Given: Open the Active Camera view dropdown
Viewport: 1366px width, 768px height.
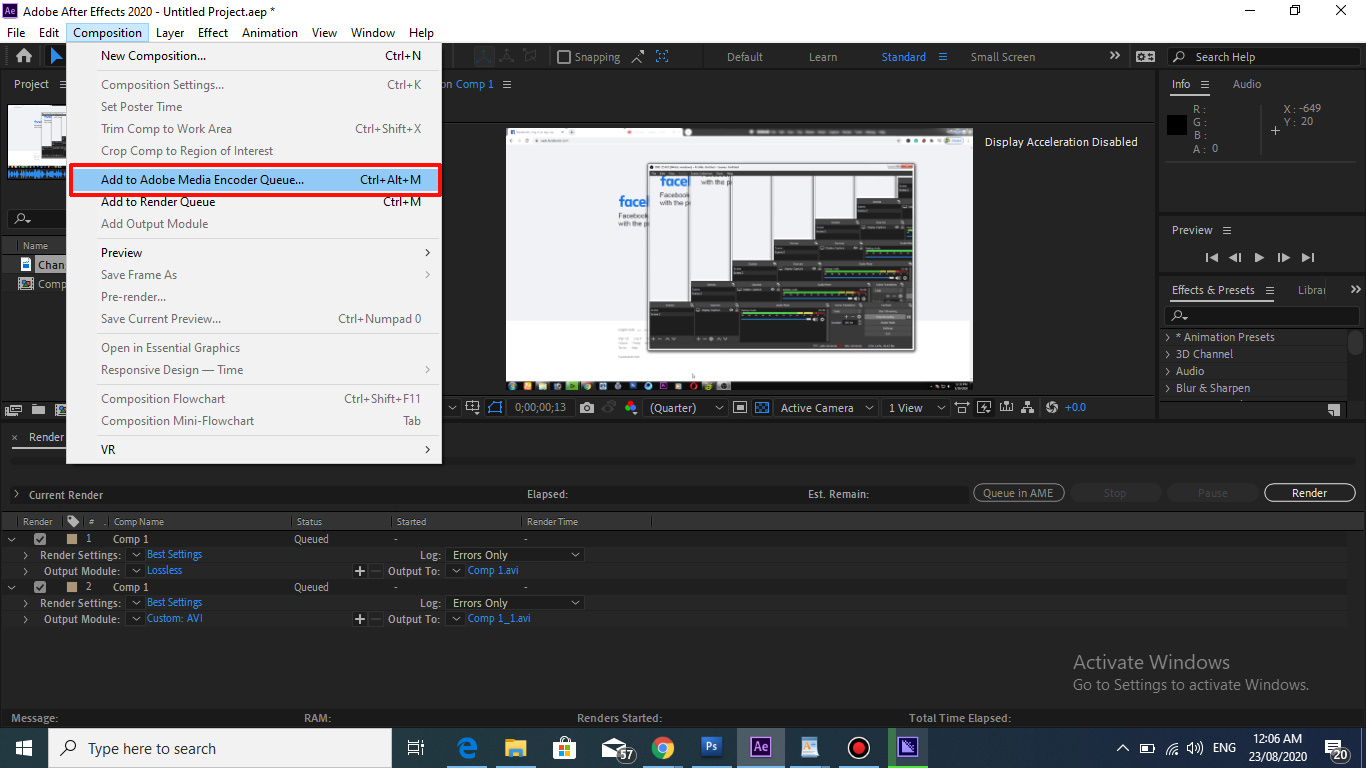Looking at the screenshot, I should tap(826, 407).
